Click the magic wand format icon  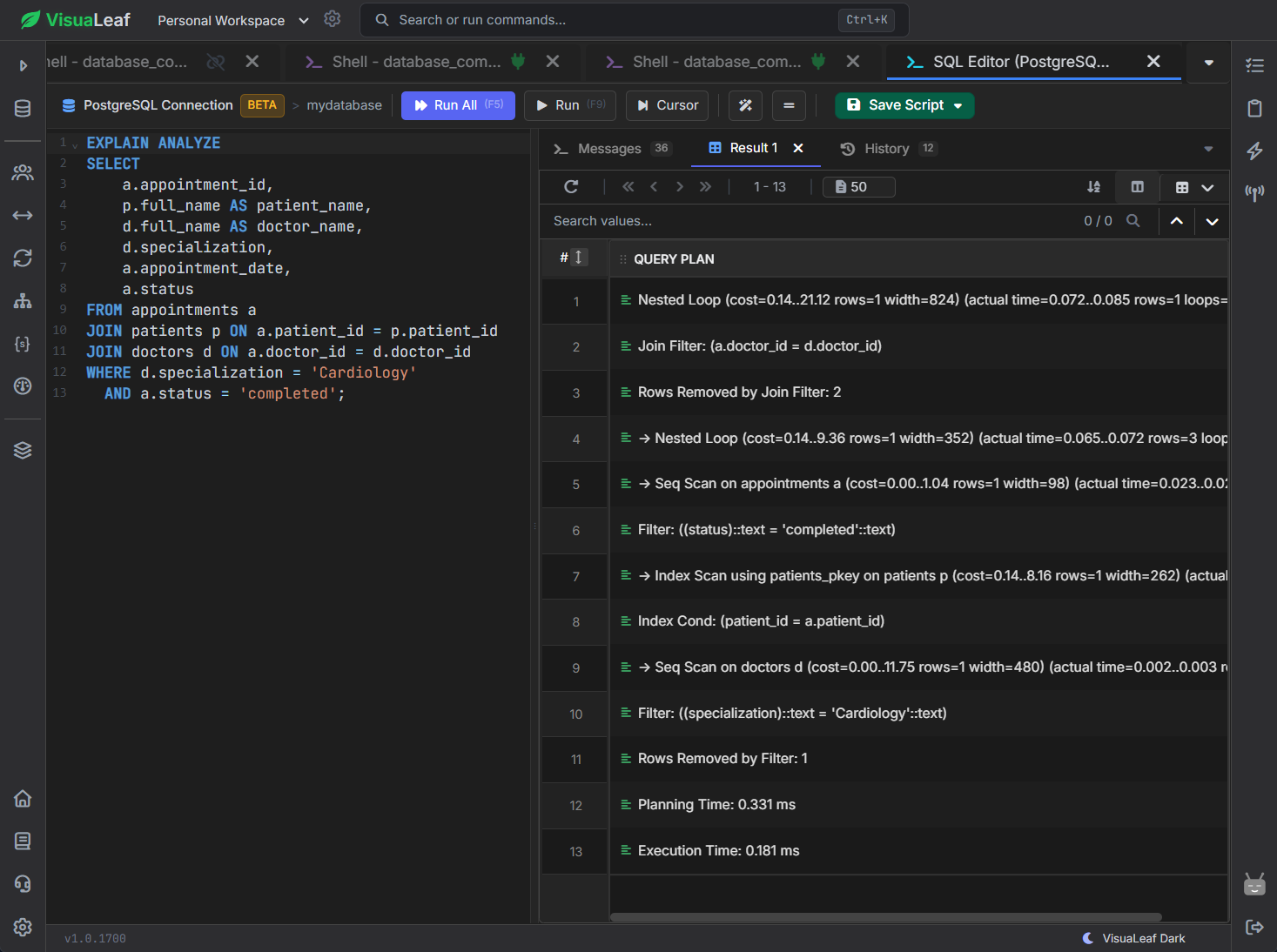point(745,105)
